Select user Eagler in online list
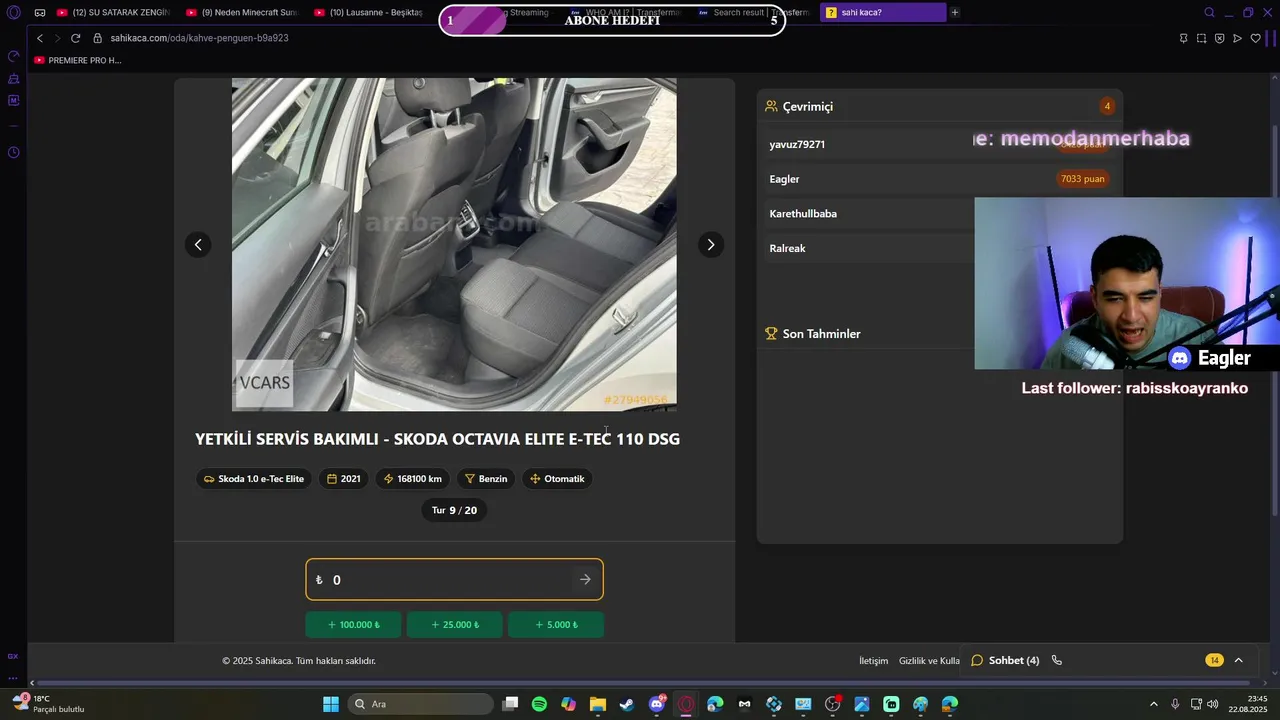This screenshot has height=720, width=1280. [x=784, y=179]
